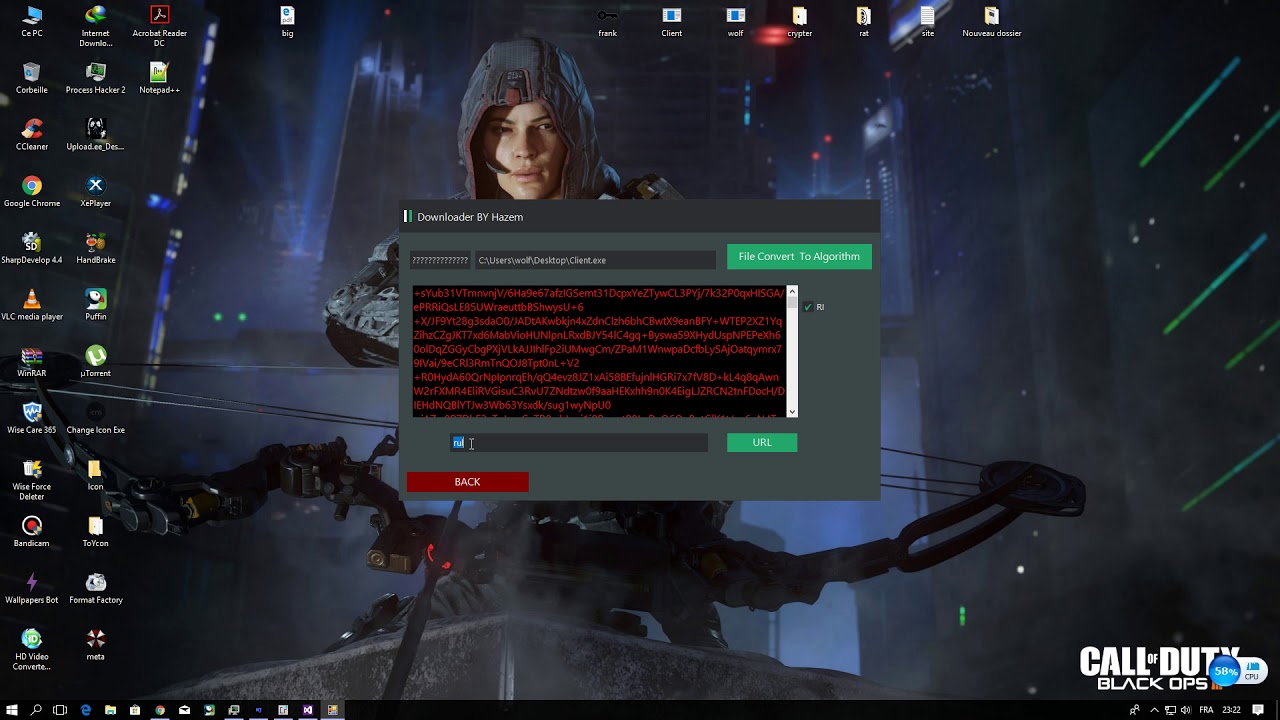Image resolution: width=1280 pixels, height=720 pixels.
Task: Open Chrome from the taskbar
Action: tap(160, 710)
